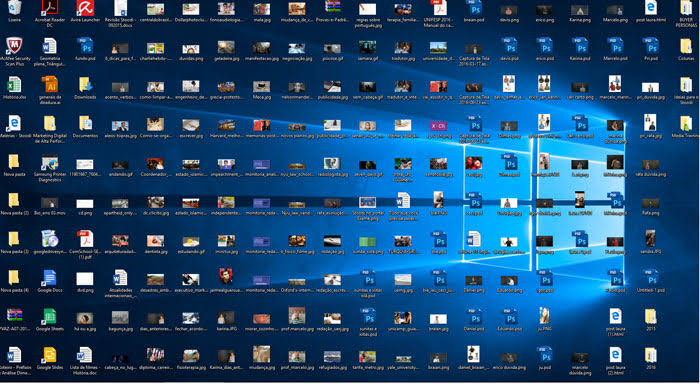Select the estudando.gif thumbnail
Image resolution: width=700 pixels, height=384 pixels.
[x=191, y=243]
